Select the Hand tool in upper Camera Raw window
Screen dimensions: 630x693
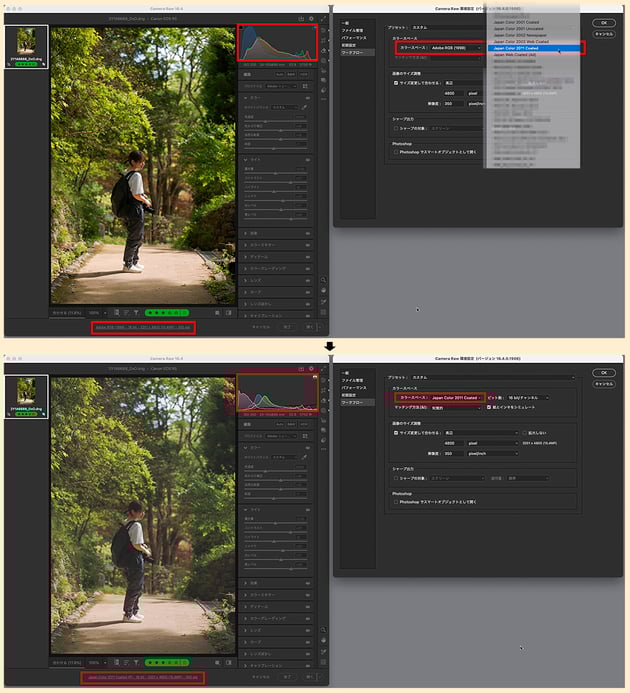point(324,292)
